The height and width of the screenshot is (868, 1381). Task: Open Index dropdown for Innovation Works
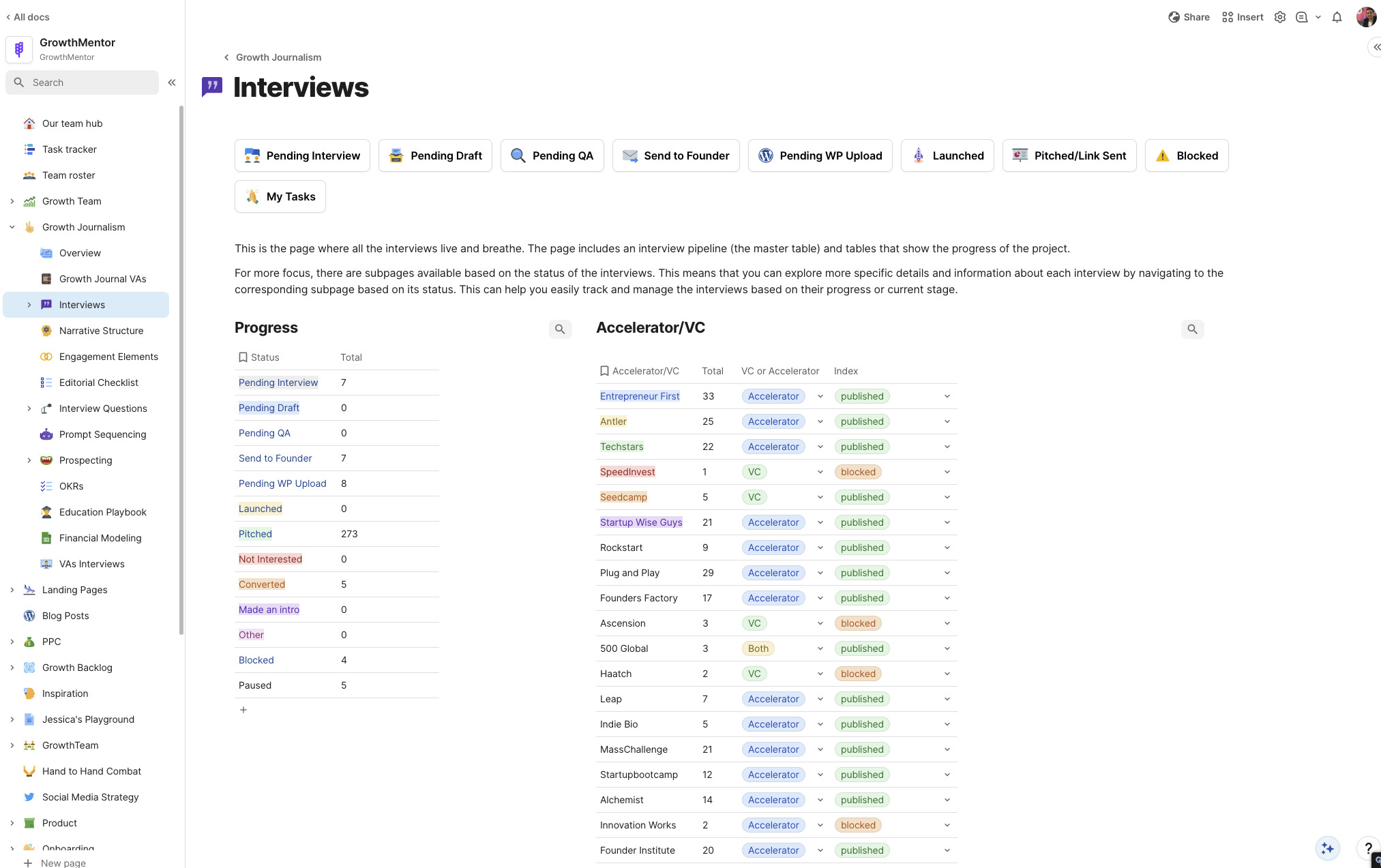[947, 825]
